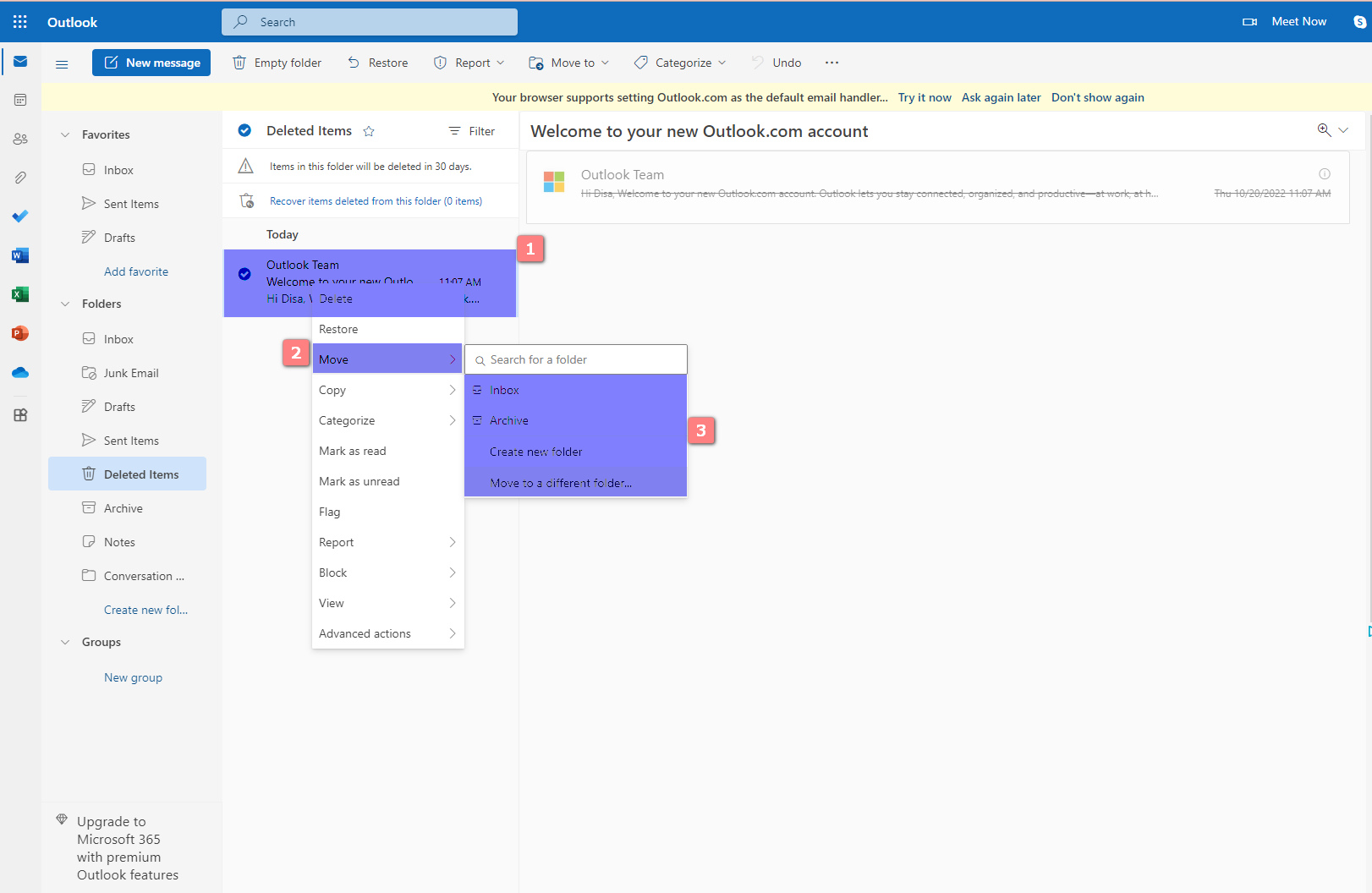Select the Deleted Items folder
Screen dimensions: 1372x893
click(x=128, y=474)
